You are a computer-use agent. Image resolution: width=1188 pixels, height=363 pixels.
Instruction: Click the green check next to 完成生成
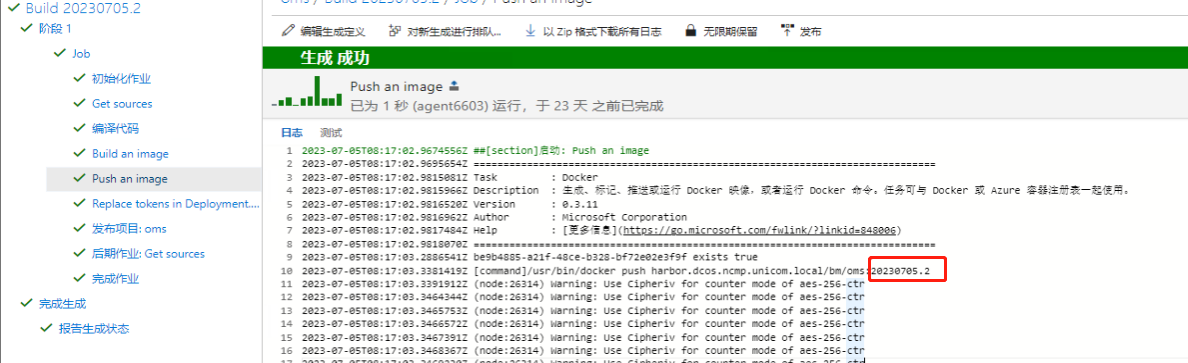coord(27,304)
